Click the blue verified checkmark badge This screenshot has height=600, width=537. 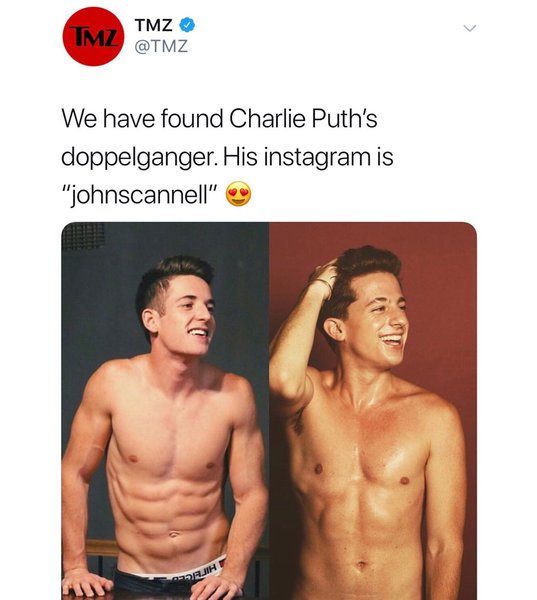(x=188, y=25)
